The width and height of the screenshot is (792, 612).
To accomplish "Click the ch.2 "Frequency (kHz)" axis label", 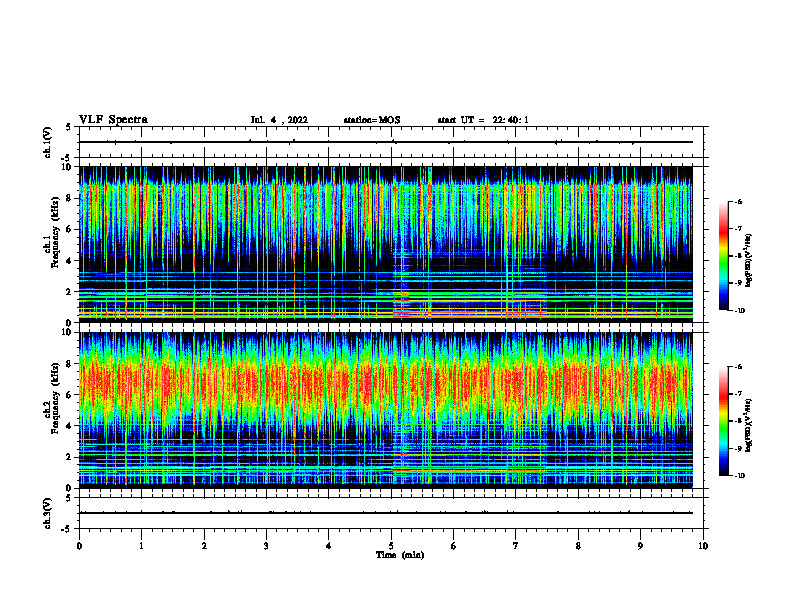I will tap(58, 397).
